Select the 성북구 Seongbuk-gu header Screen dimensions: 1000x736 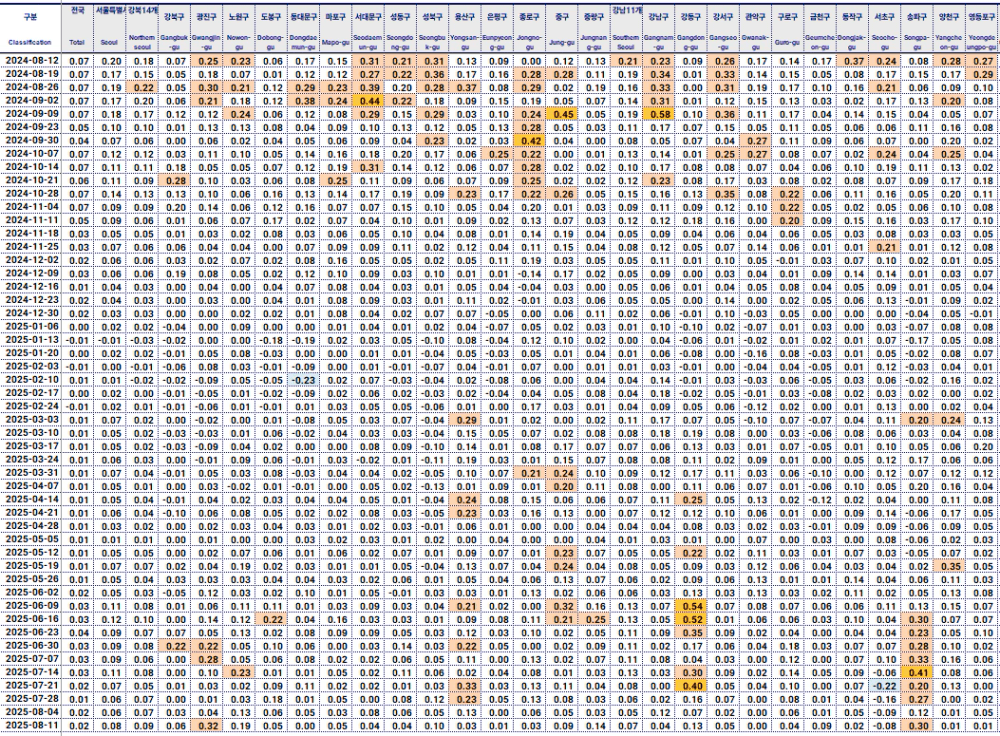[433, 28]
